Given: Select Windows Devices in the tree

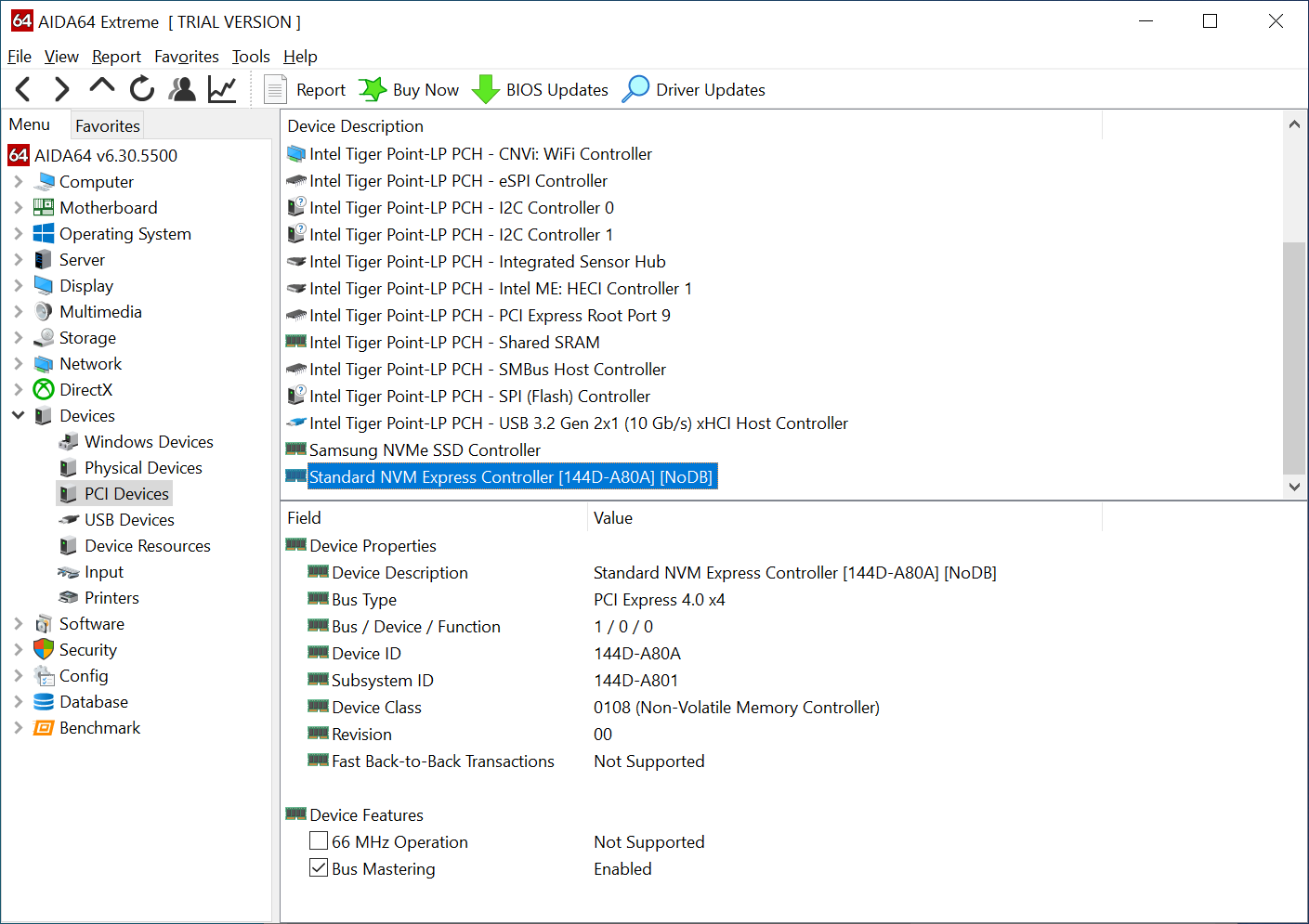Looking at the screenshot, I should [149, 442].
